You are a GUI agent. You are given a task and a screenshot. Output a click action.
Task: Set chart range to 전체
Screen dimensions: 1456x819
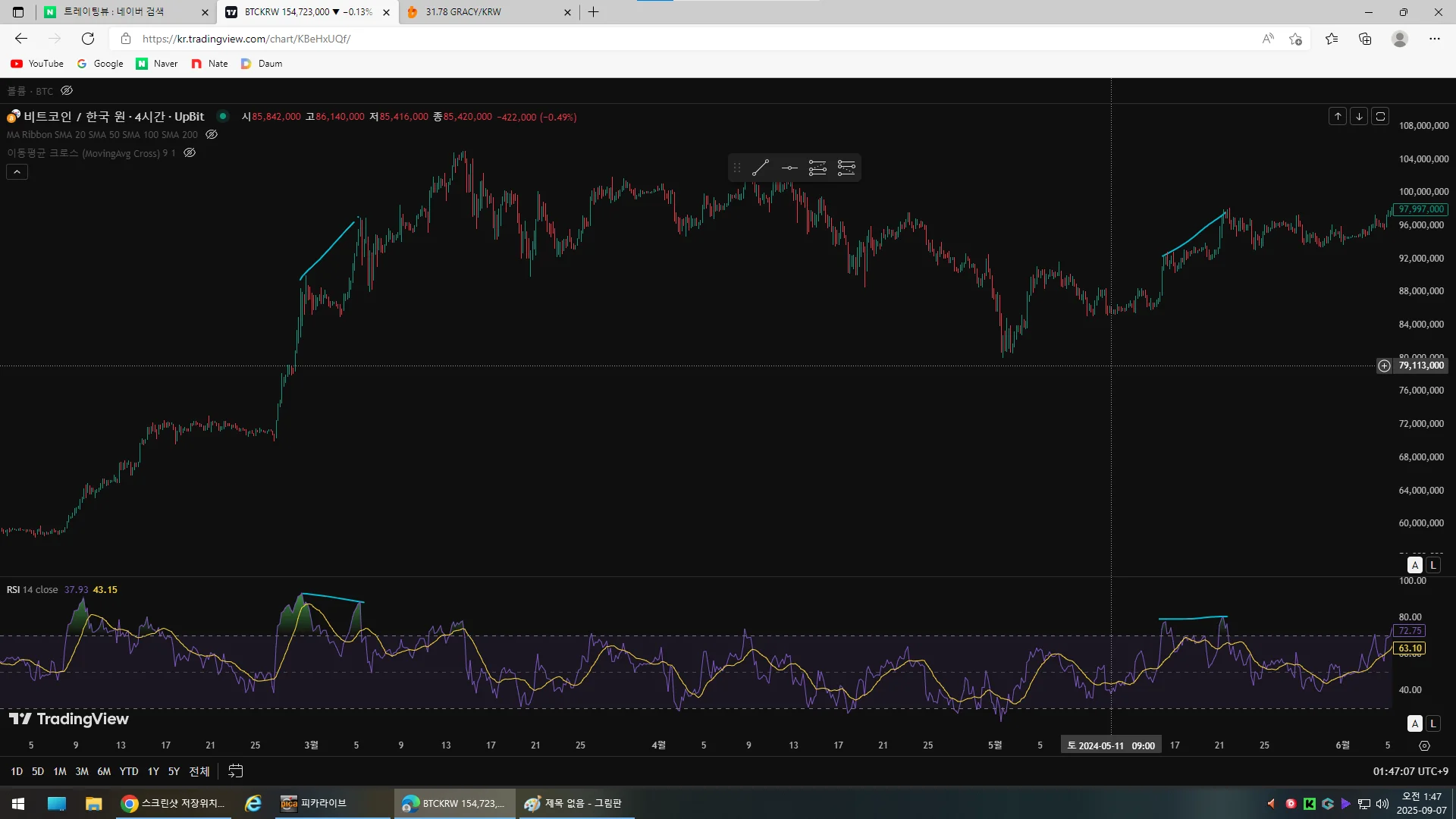click(x=199, y=771)
